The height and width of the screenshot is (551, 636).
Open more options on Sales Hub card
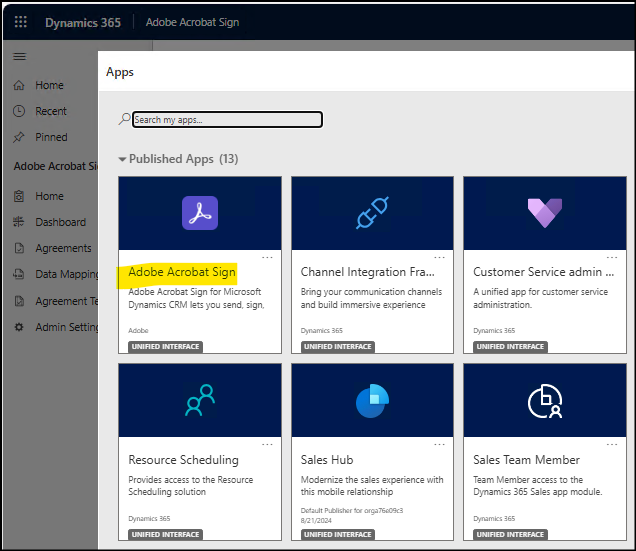[439, 444]
